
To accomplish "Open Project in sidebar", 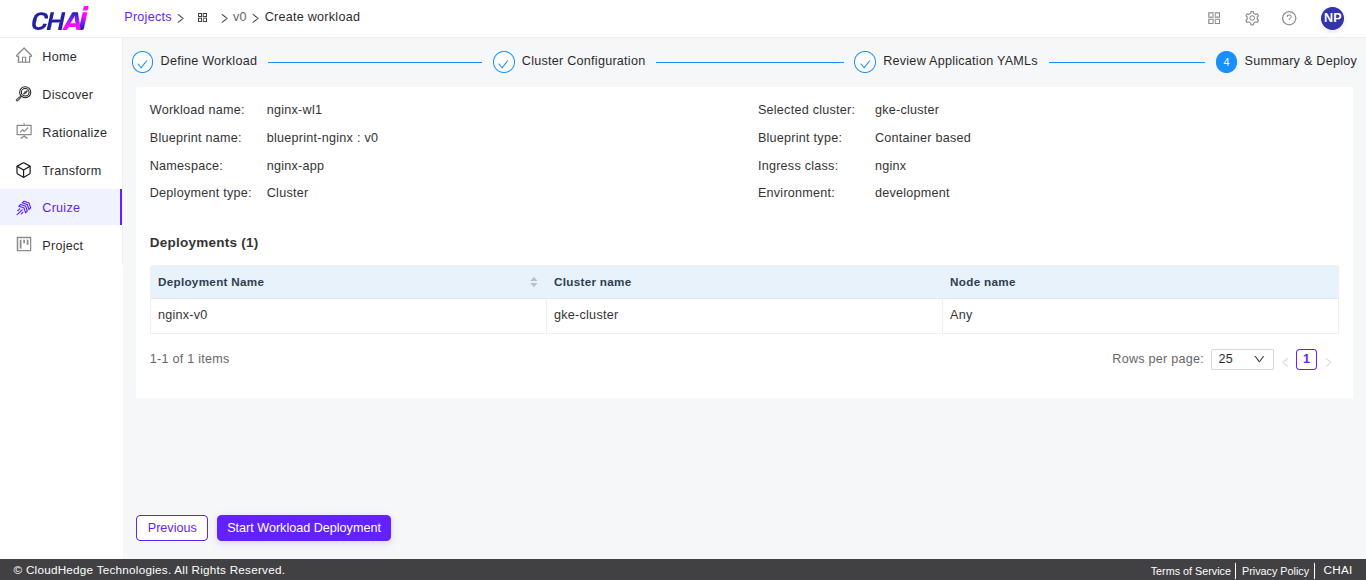I will tap(62, 246).
